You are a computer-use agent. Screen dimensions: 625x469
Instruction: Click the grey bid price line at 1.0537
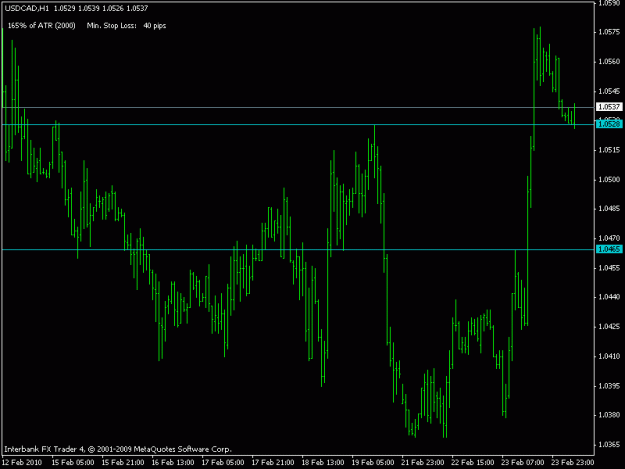click(298, 108)
